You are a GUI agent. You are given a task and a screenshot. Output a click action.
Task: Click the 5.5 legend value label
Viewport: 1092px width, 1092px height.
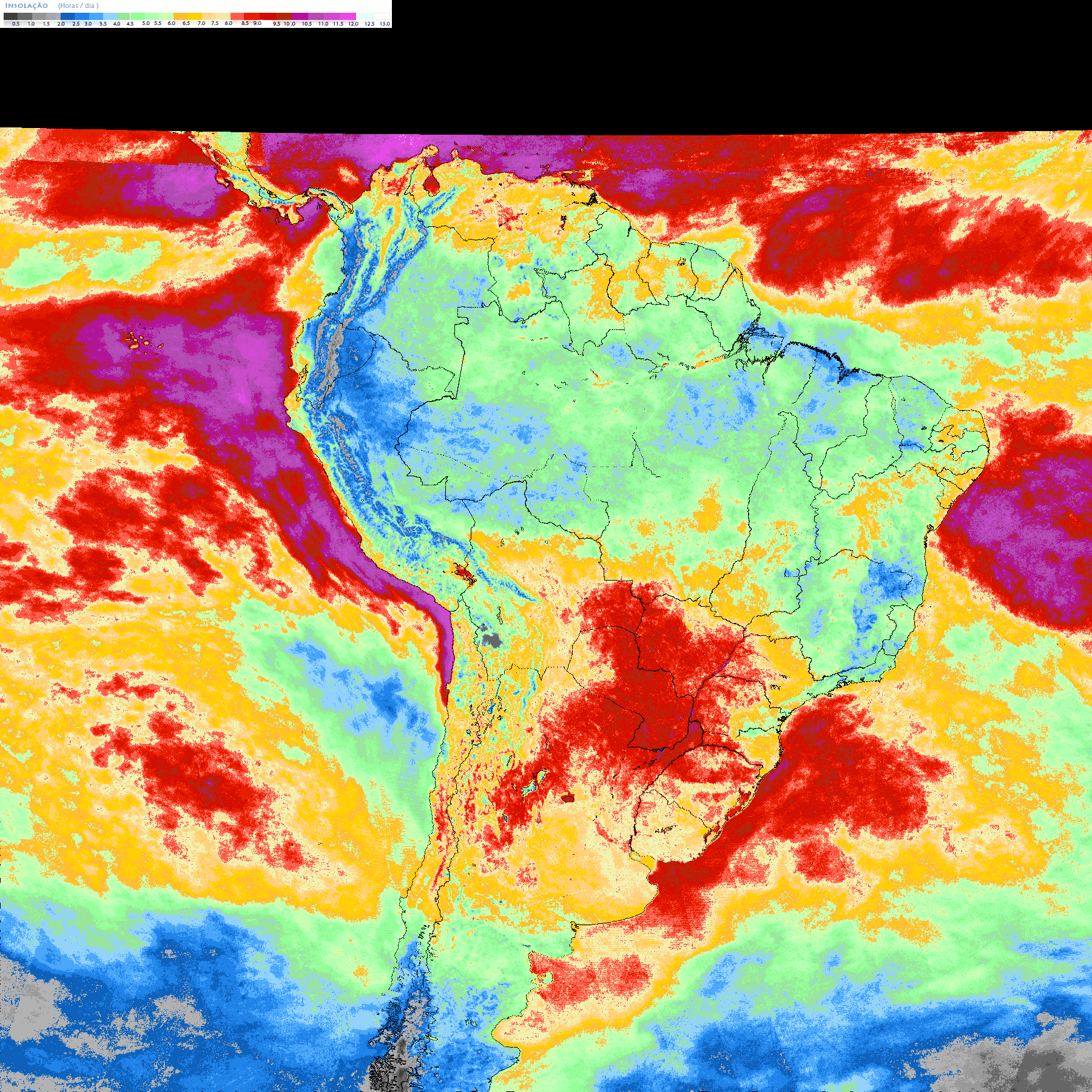click(158, 23)
